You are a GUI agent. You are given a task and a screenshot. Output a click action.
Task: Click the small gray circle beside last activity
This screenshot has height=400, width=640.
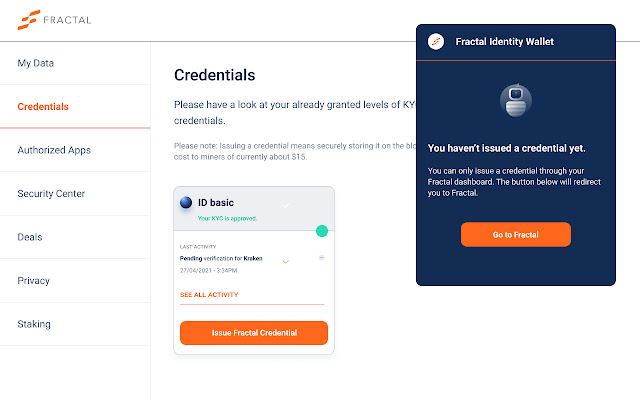[x=321, y=258]
